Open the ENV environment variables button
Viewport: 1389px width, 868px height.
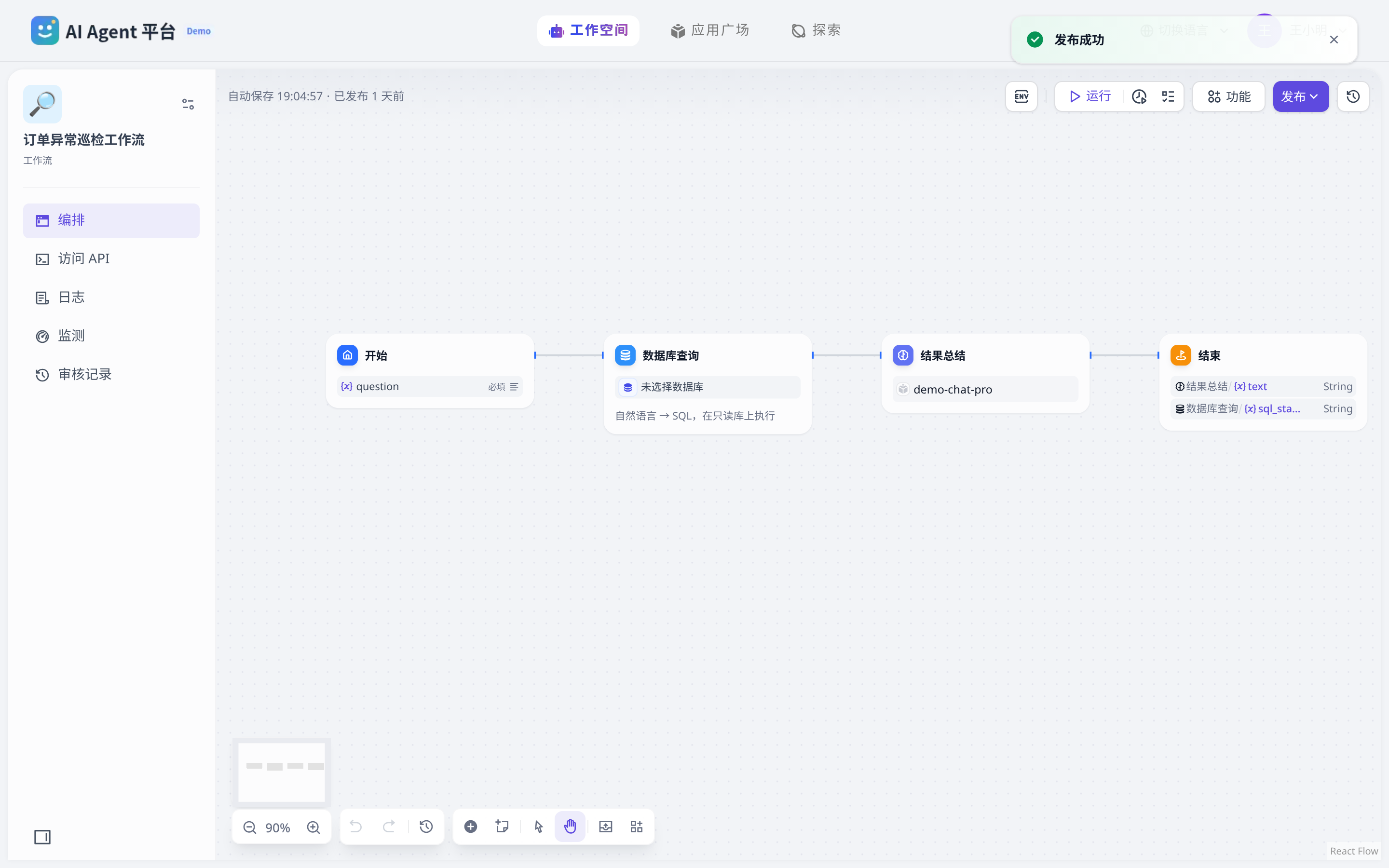tap(1021, 96)
